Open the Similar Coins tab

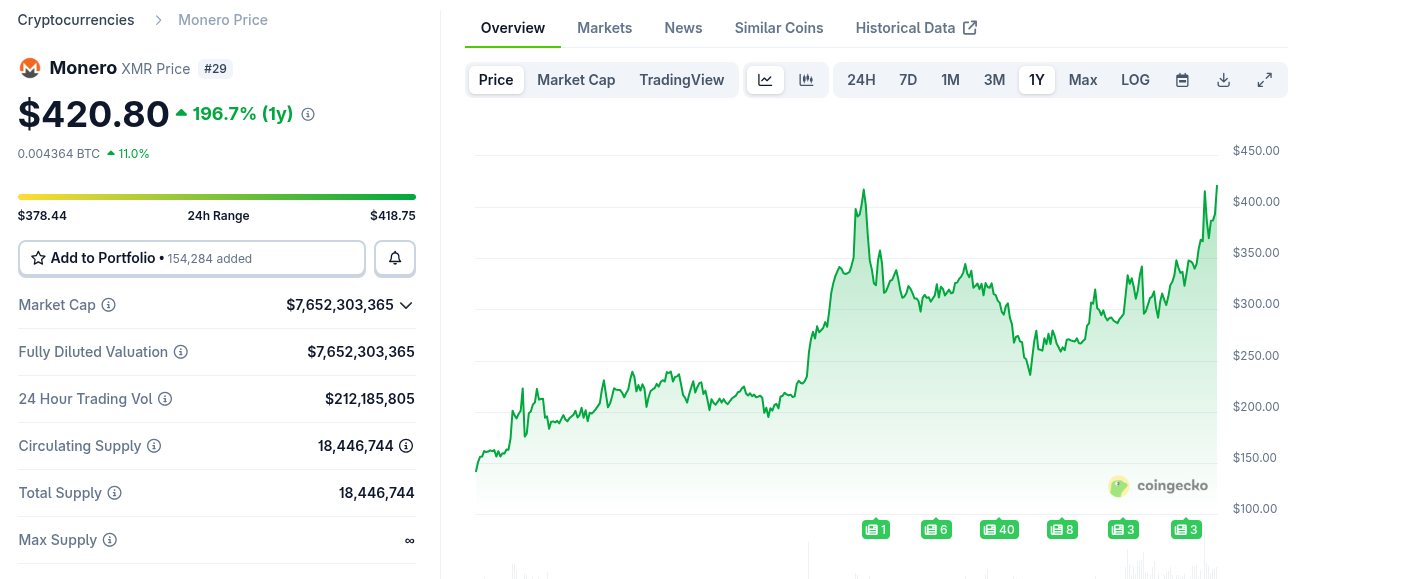pos(779,28)
